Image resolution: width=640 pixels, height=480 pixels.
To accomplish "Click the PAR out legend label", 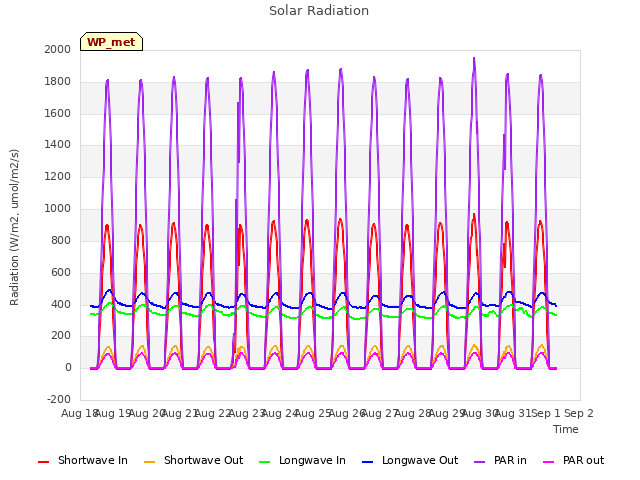I will click(x=583, y=460).
